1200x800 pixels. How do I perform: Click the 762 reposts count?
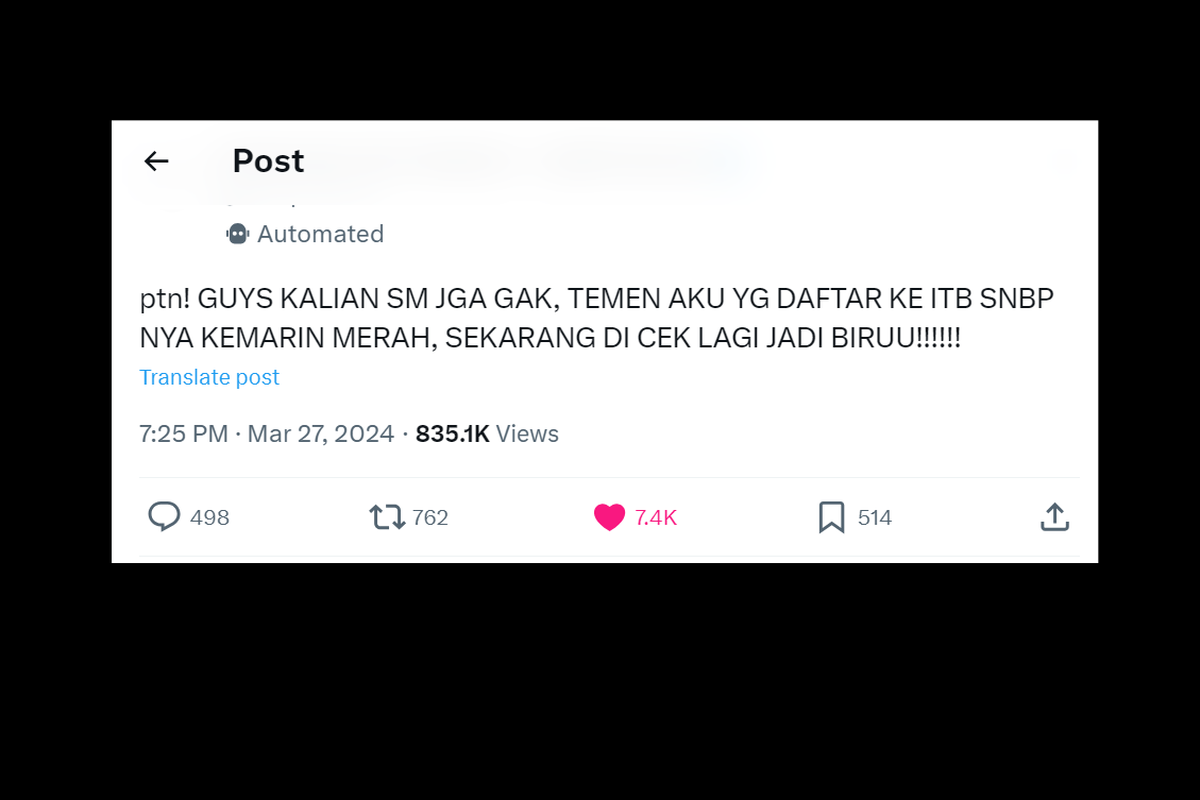[x=430, y=518]
